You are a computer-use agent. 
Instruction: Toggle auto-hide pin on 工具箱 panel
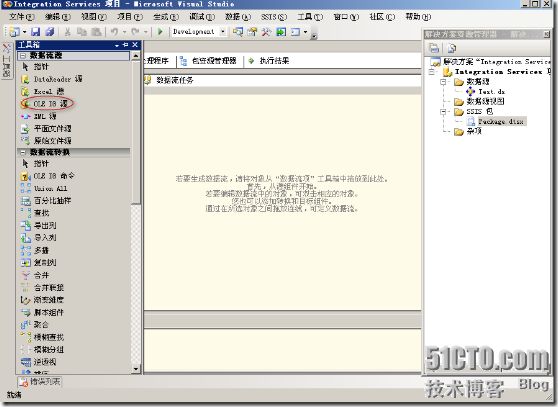click(125, 45)
